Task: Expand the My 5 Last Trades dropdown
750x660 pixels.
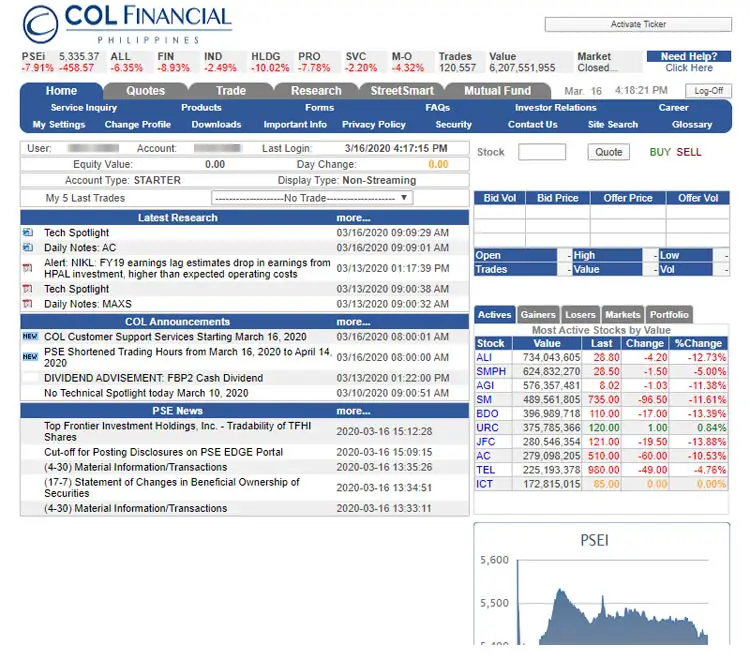Action: (x=312, y=198)
